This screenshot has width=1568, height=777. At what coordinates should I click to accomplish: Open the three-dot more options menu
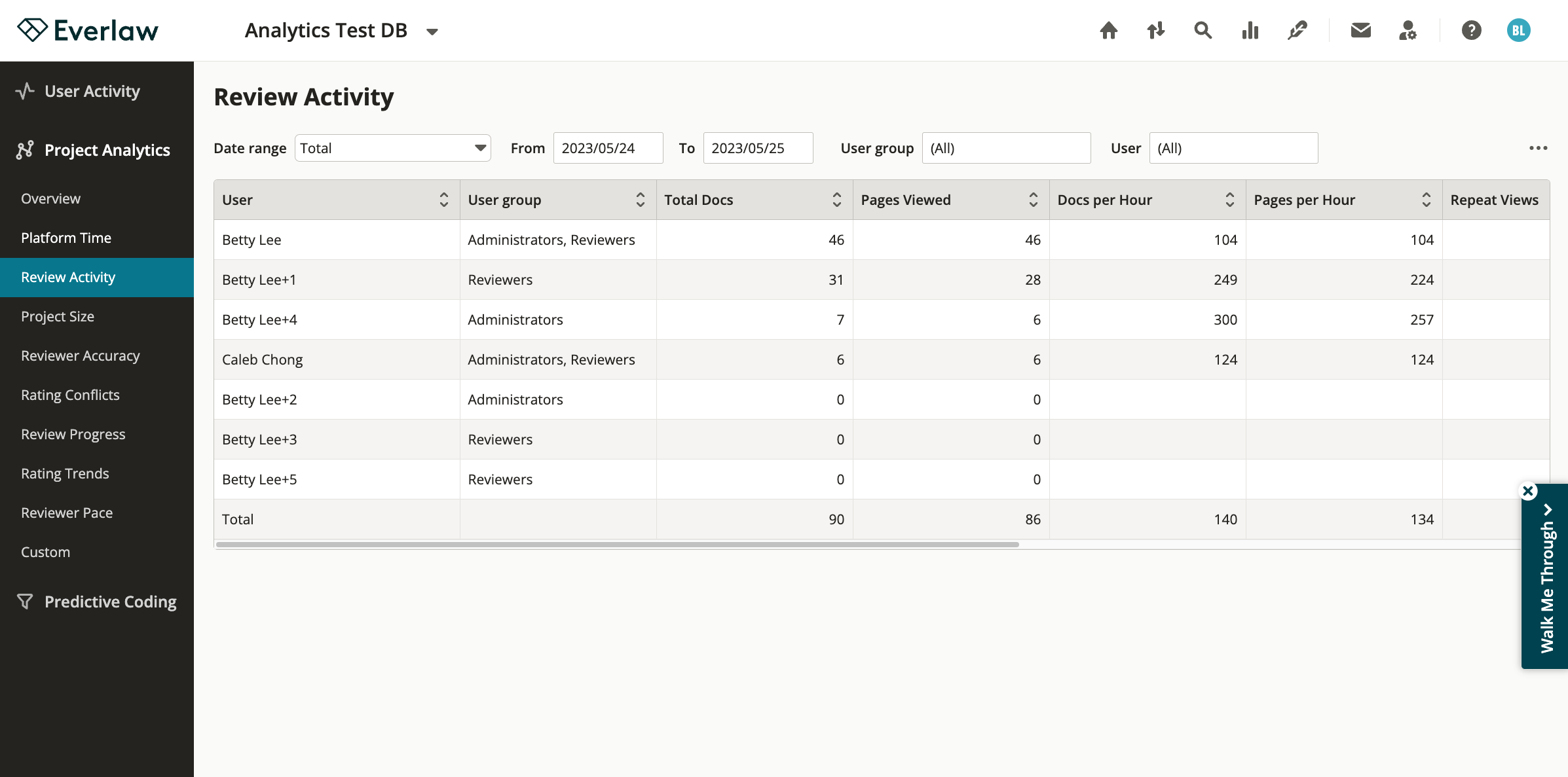[x=1538, y=148]
